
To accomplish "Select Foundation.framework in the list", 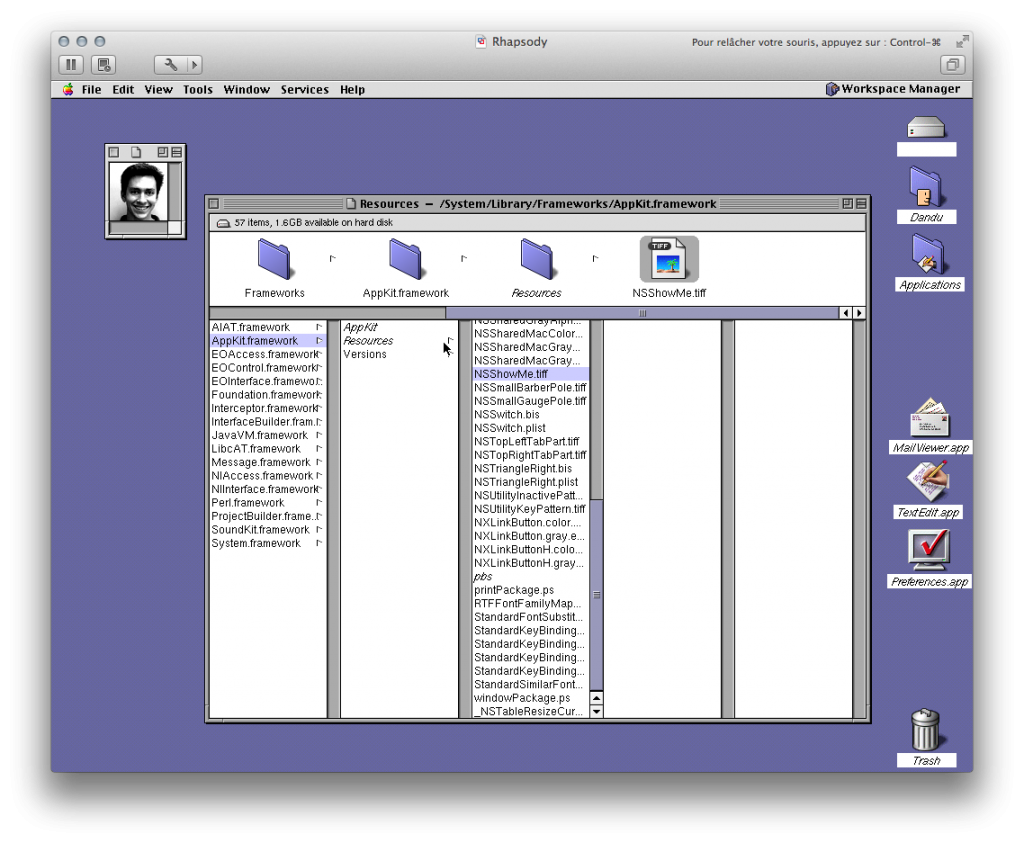I will click(x=268, y=394).
